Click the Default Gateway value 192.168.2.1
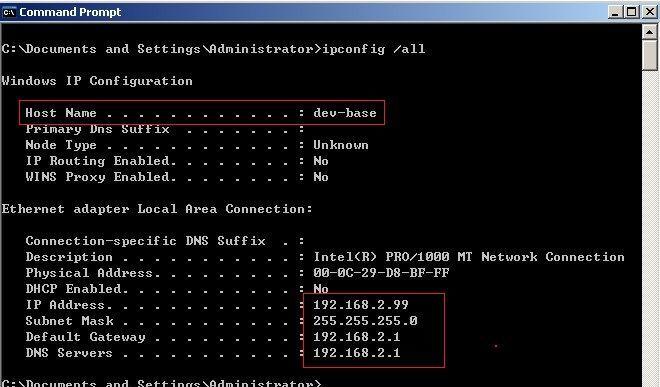 point(357,336)
